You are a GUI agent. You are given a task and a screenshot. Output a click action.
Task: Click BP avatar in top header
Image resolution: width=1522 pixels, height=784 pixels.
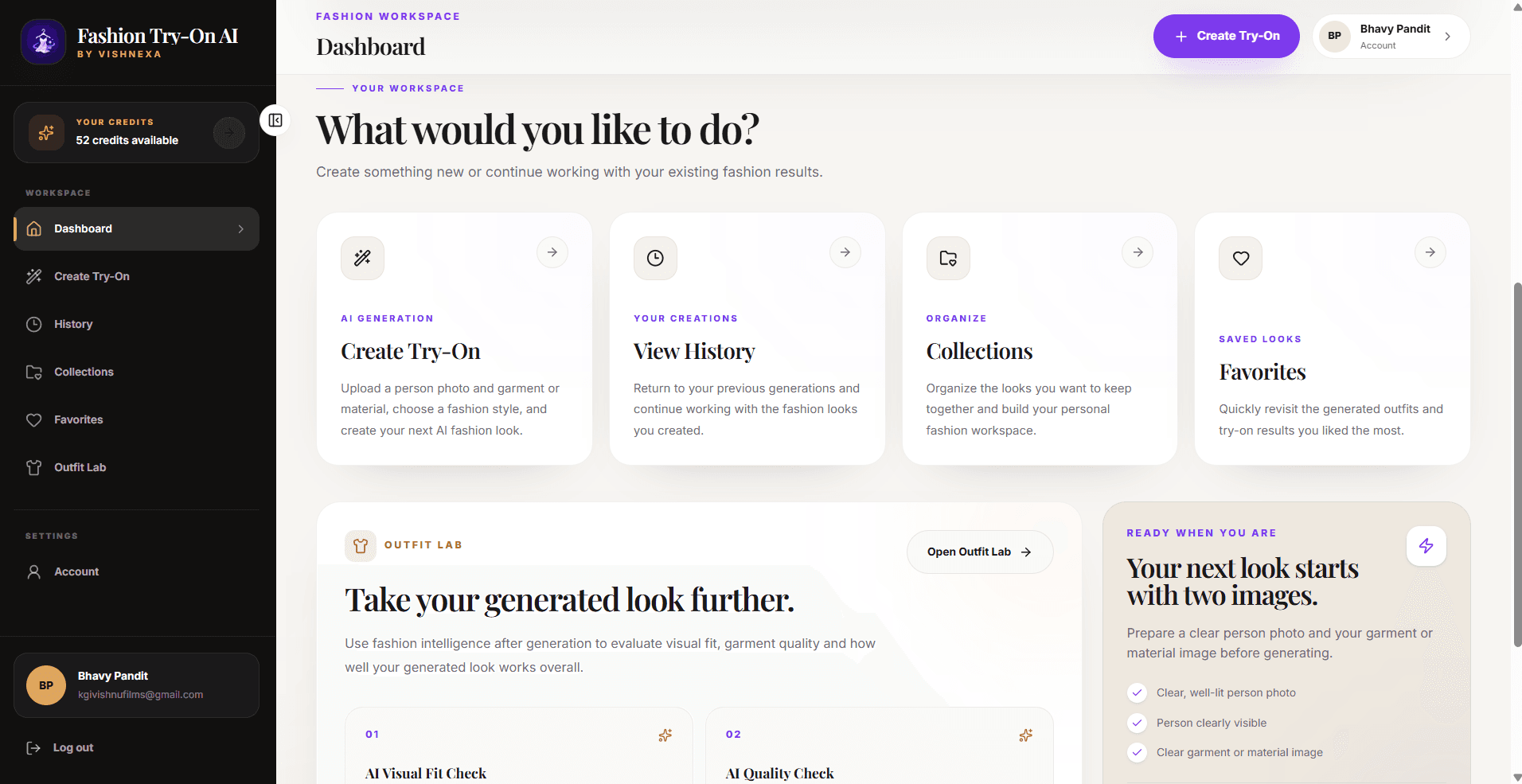point(1335,36)
